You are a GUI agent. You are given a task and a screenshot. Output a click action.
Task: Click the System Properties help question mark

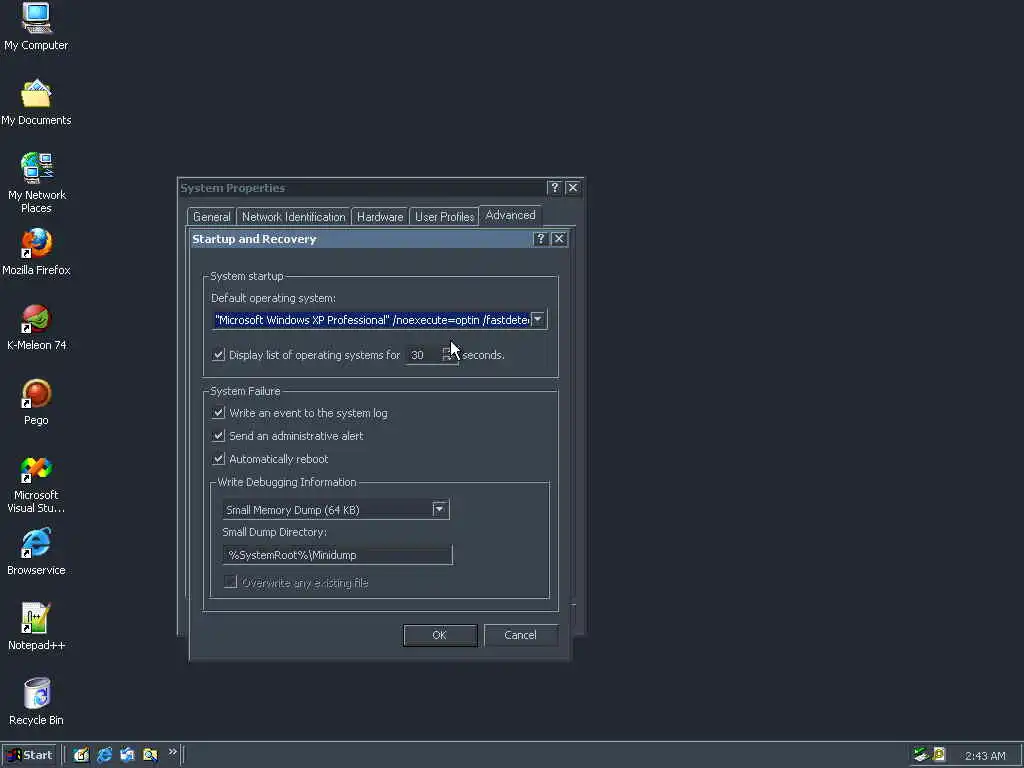(x=554, y=188)
